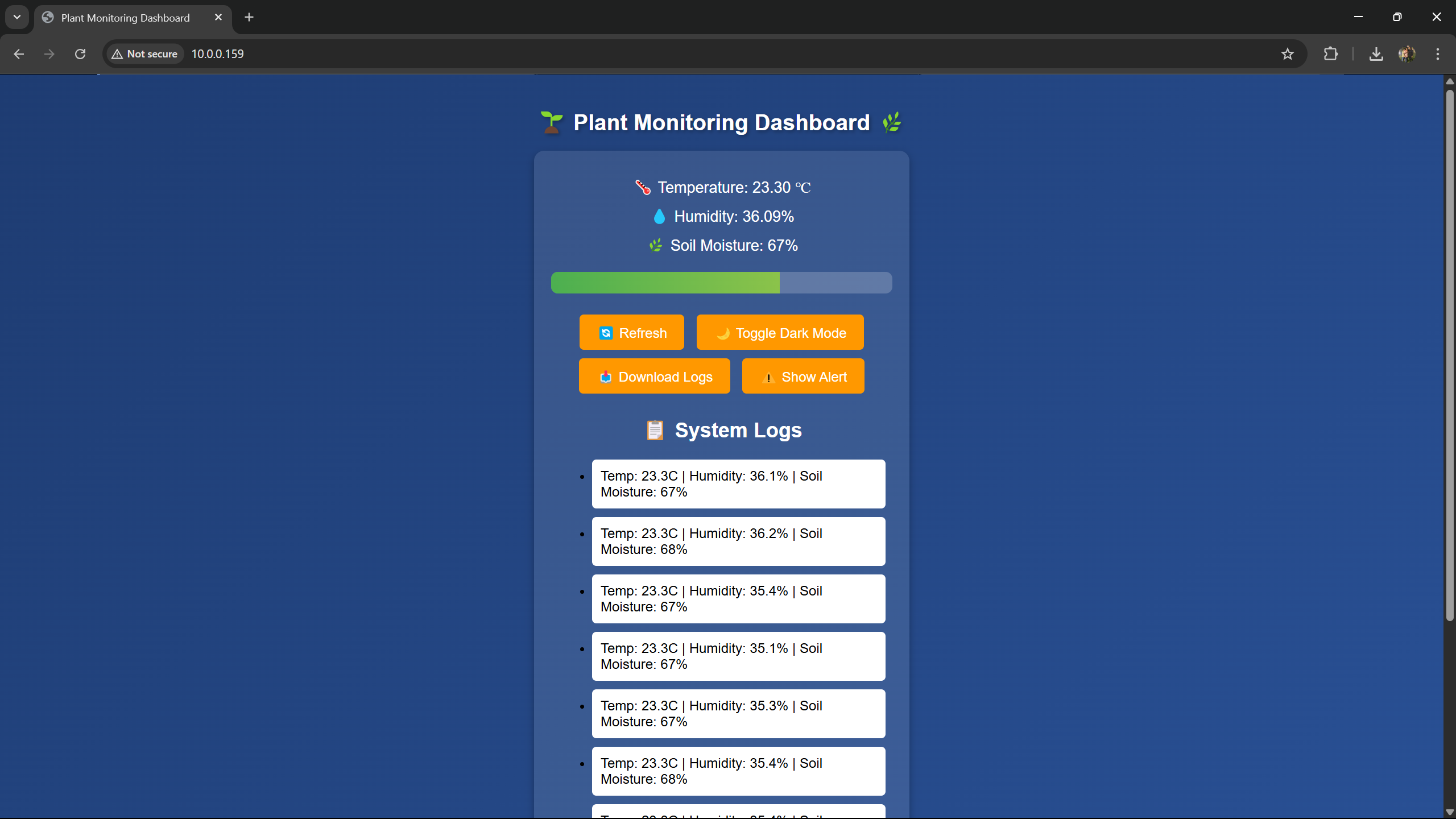The height and width of the screenshot is (819, 1456).
Task: Go back using the browser arrow
Action: (x=19, y=54)
